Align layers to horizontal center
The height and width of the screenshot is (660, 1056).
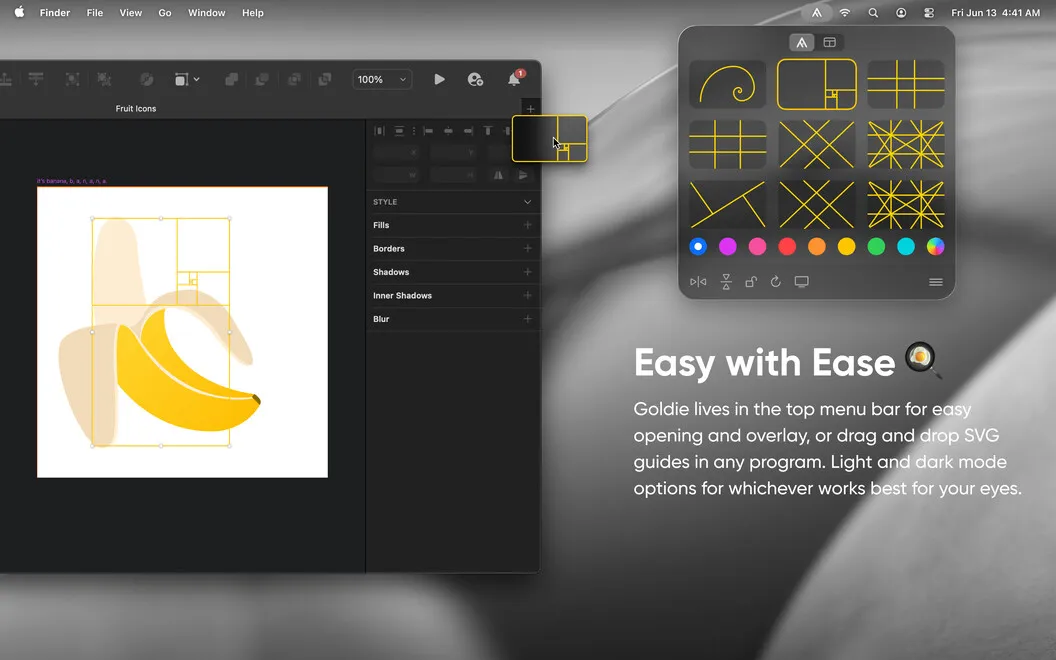click(448, 131)
